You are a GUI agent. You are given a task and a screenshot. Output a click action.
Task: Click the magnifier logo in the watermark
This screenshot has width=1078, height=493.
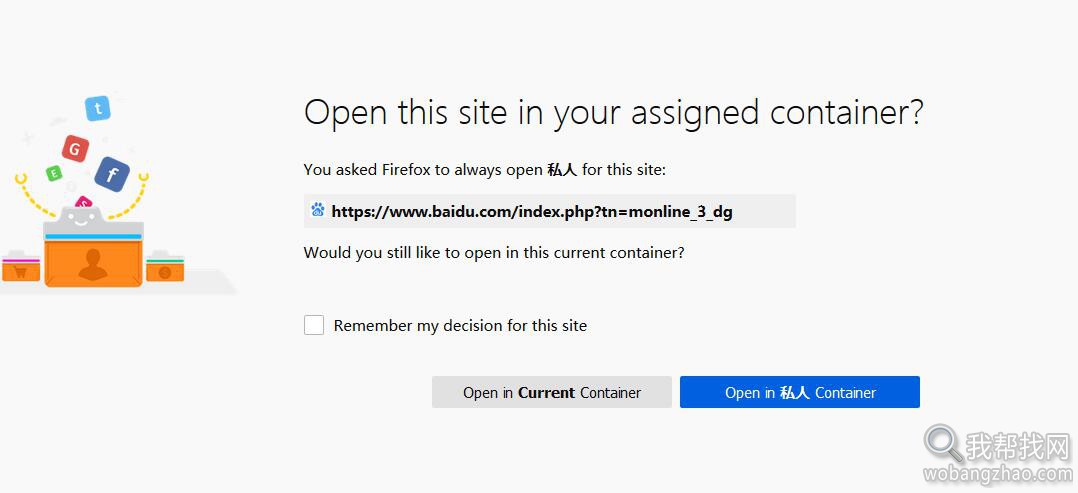(x=943, y=443)
